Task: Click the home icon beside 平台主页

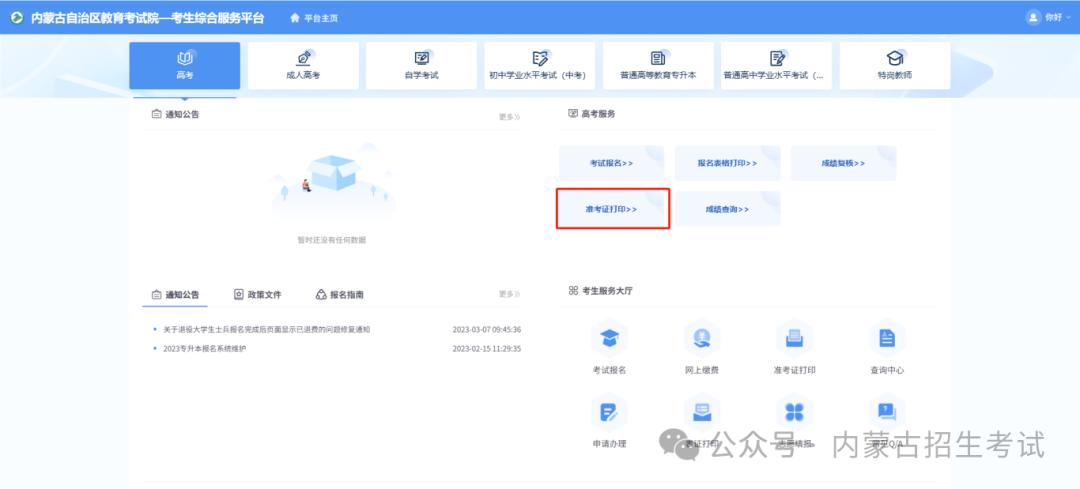Action: click(x=295, y=17)
